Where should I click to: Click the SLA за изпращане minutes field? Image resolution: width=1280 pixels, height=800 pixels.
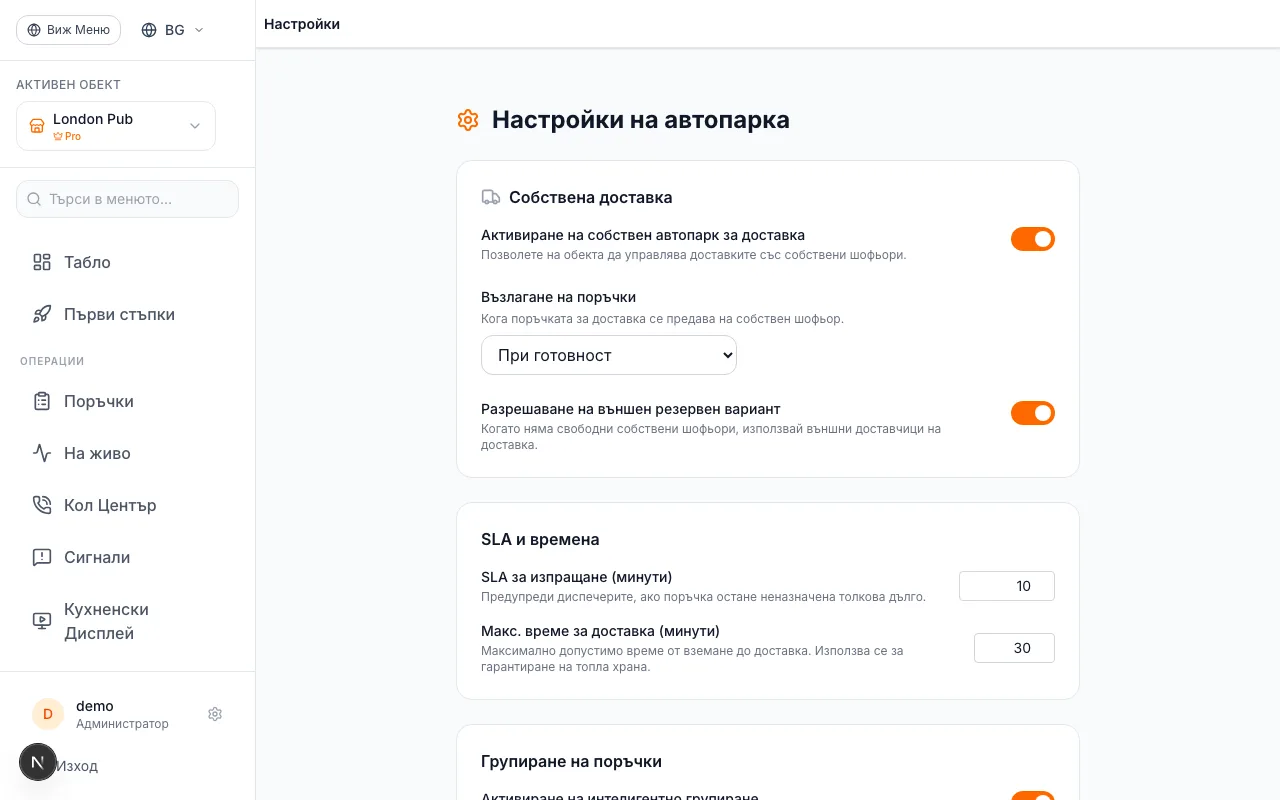(x=1007, y=586)
